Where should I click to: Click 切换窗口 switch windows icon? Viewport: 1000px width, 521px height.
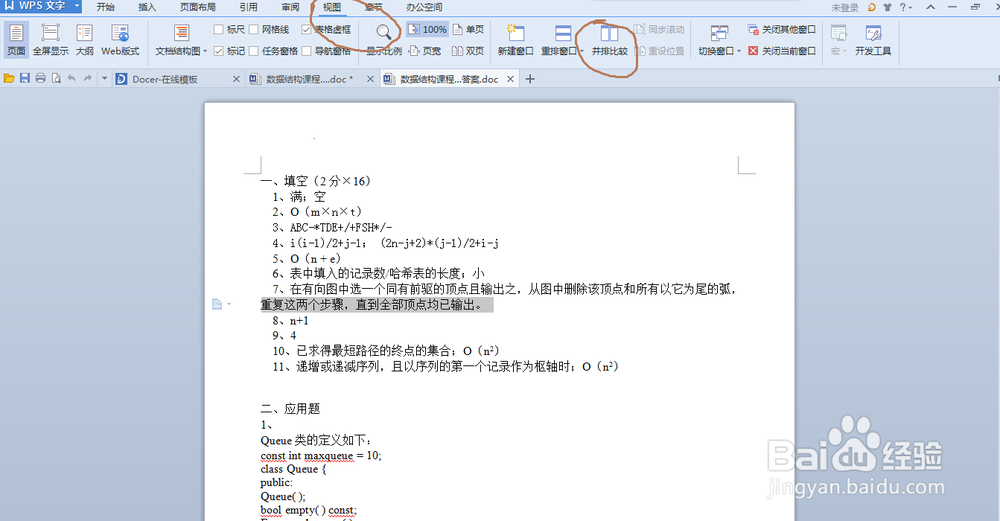click(719, 33)
